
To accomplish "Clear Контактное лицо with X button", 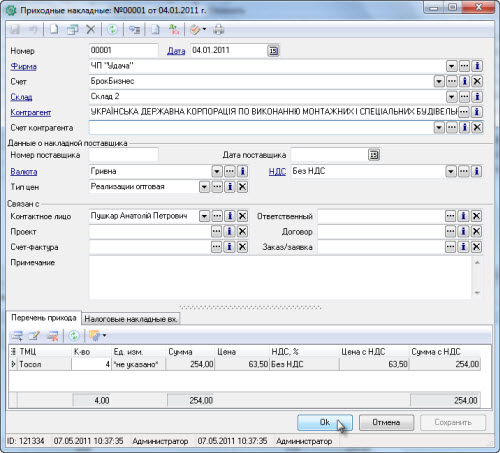I will [242, 216].
